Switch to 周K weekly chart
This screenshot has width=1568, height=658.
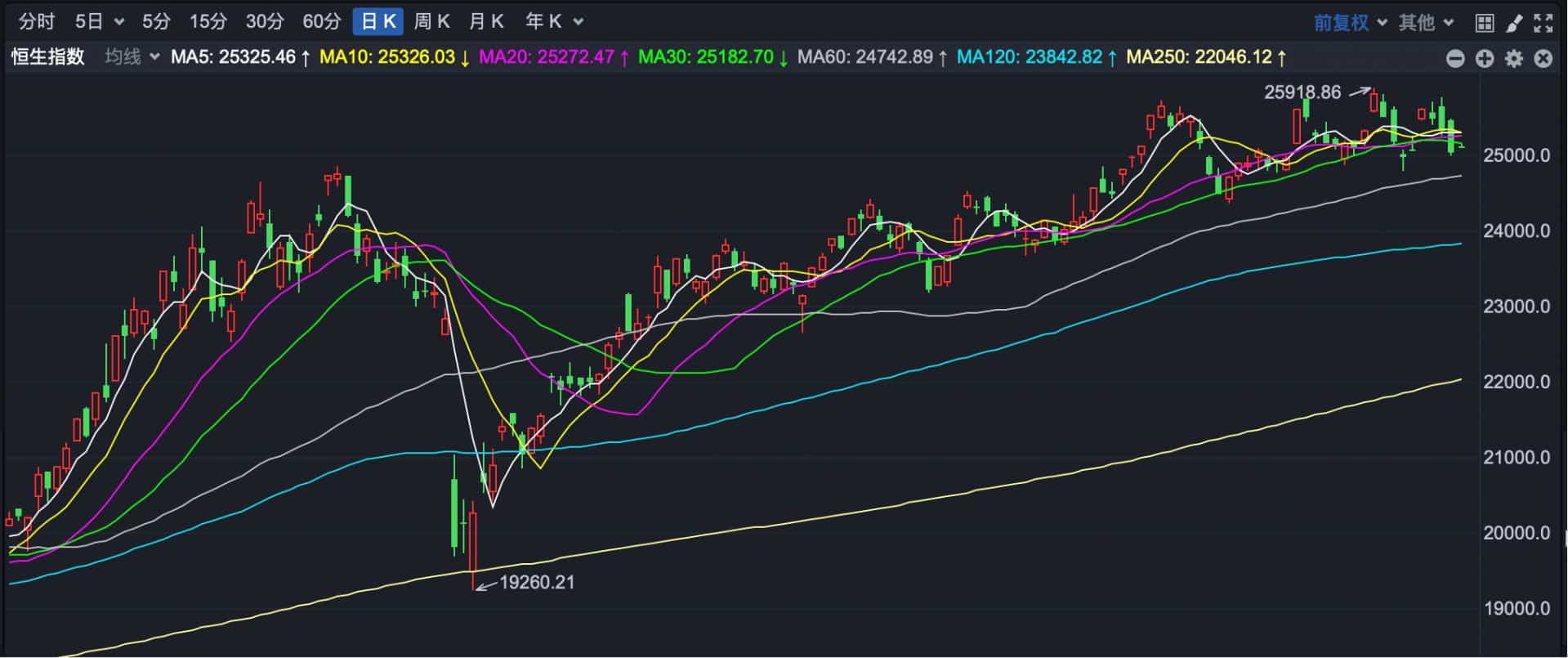[431, 22]
